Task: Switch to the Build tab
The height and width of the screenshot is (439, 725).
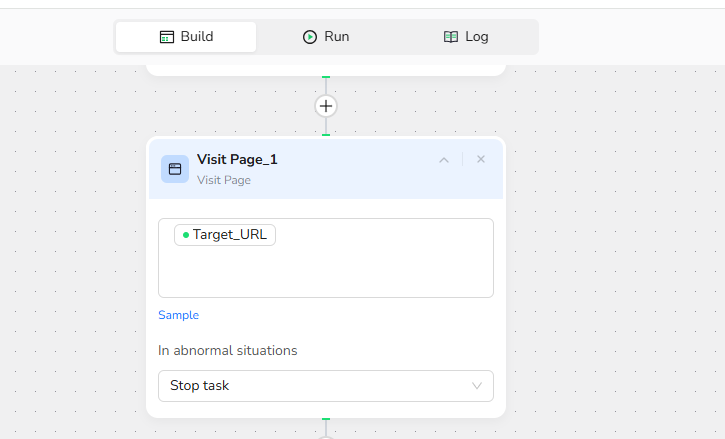Action: point(186,37)
